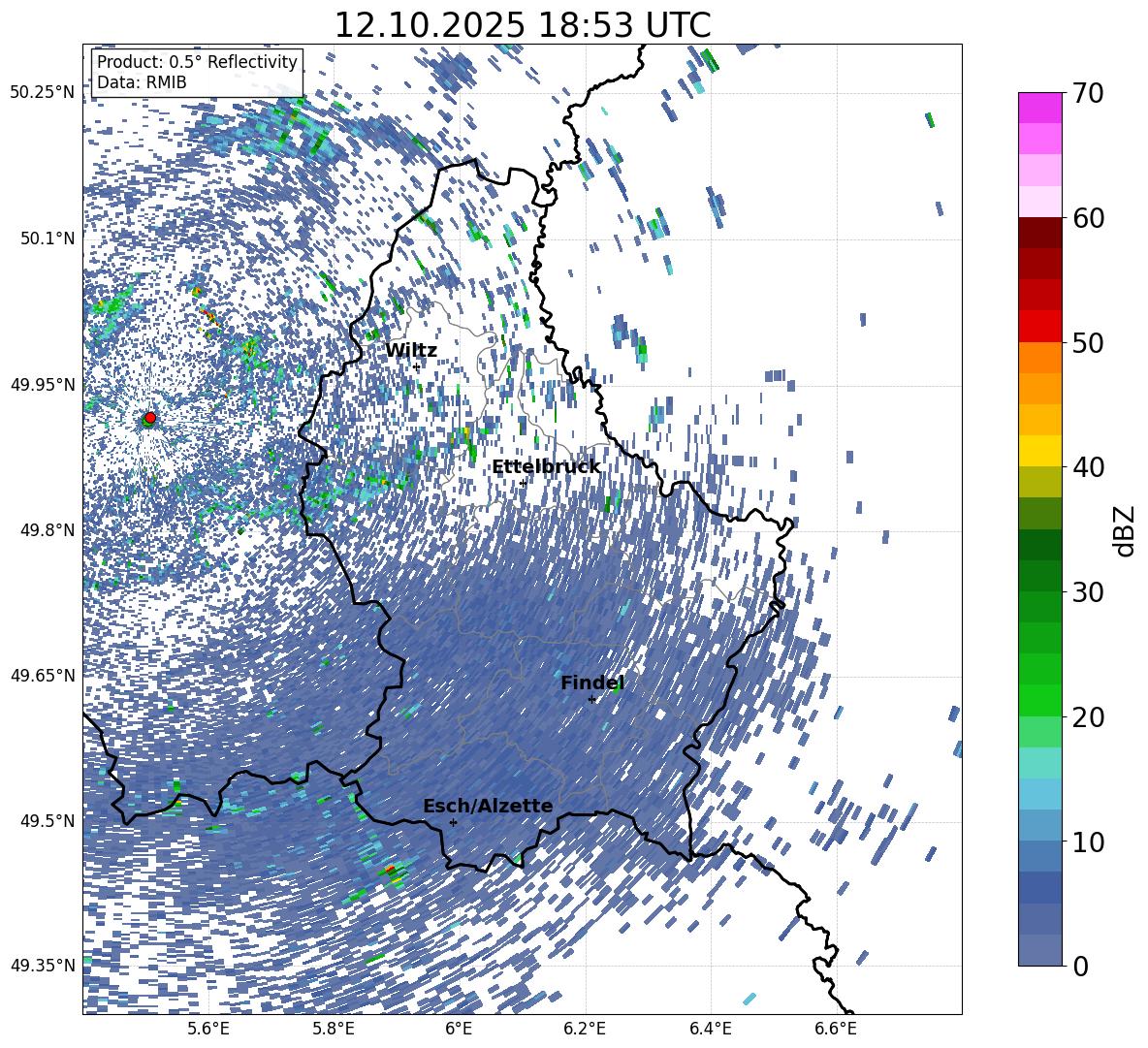Image resolution: width=1148 pixels, height=1048 pixels.
Task: Click the 20 tick on the colorbar
Action: tap(1088, 717)
